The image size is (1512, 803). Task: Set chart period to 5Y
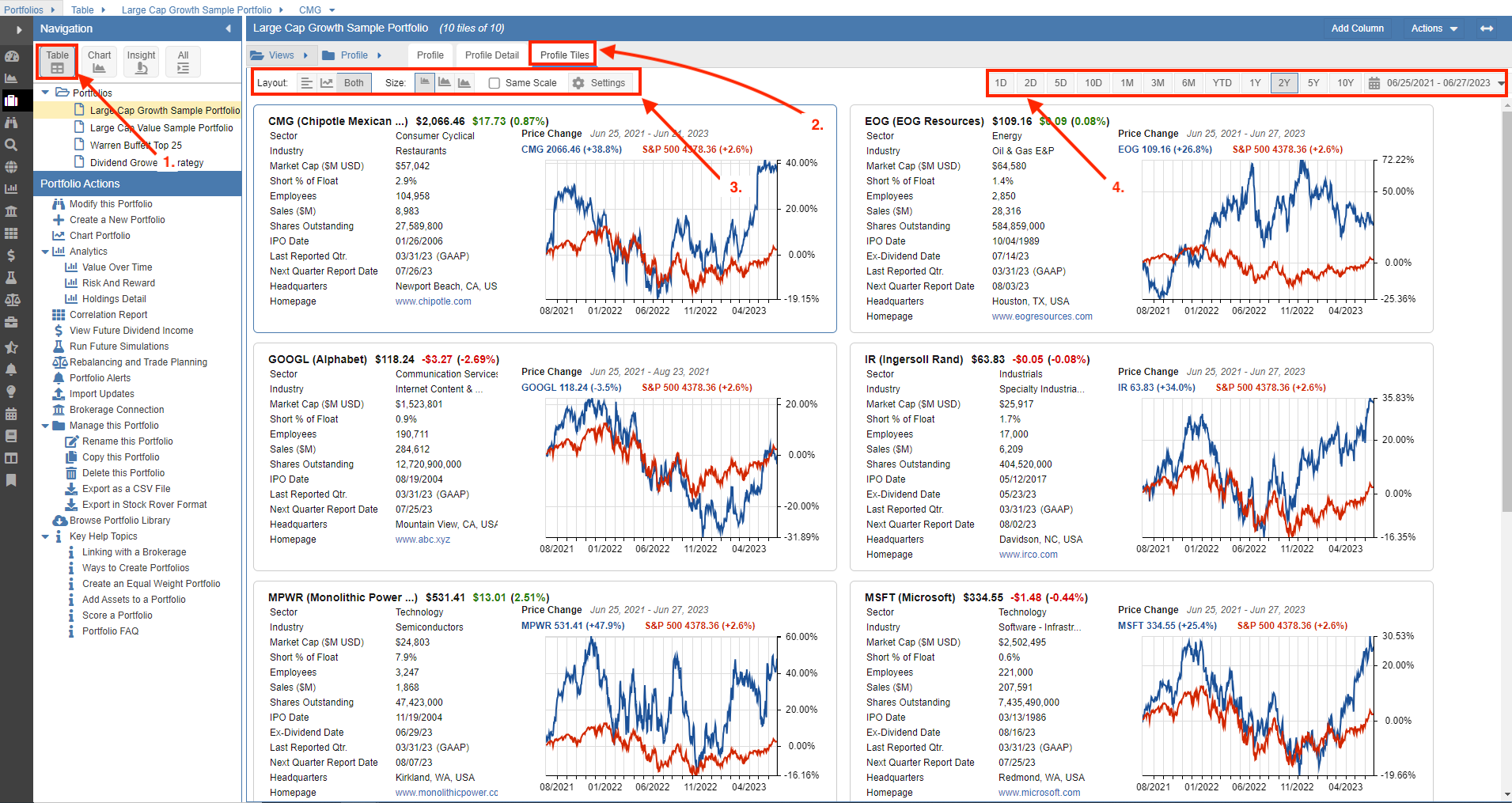coord(1313,82)
